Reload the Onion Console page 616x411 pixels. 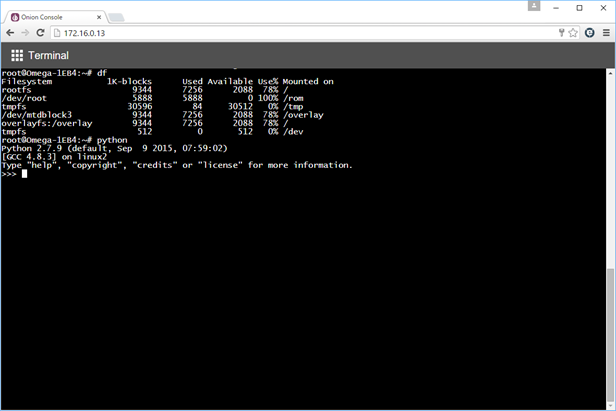41,33
